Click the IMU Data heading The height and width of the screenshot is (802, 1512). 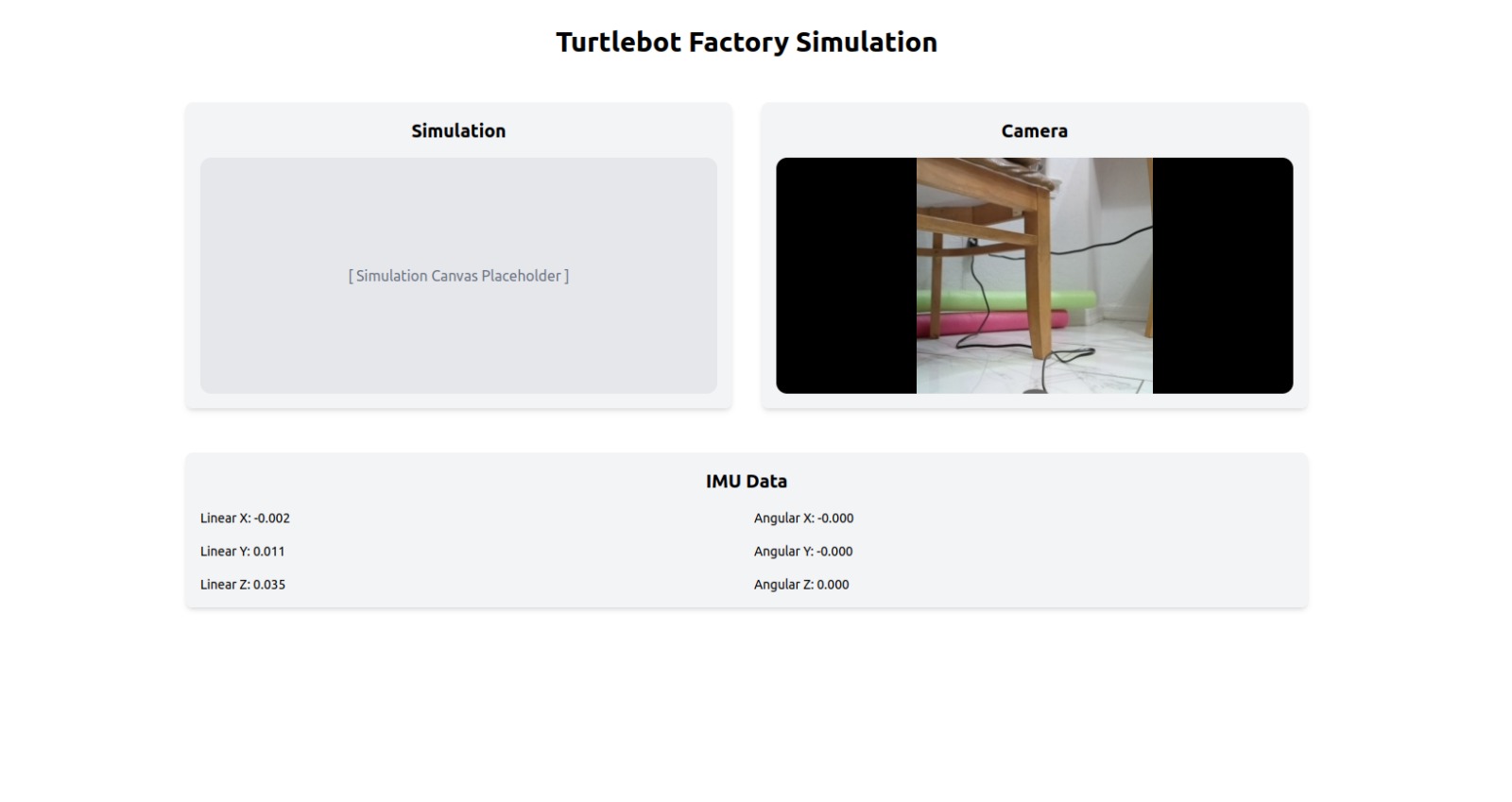(746, 481)
